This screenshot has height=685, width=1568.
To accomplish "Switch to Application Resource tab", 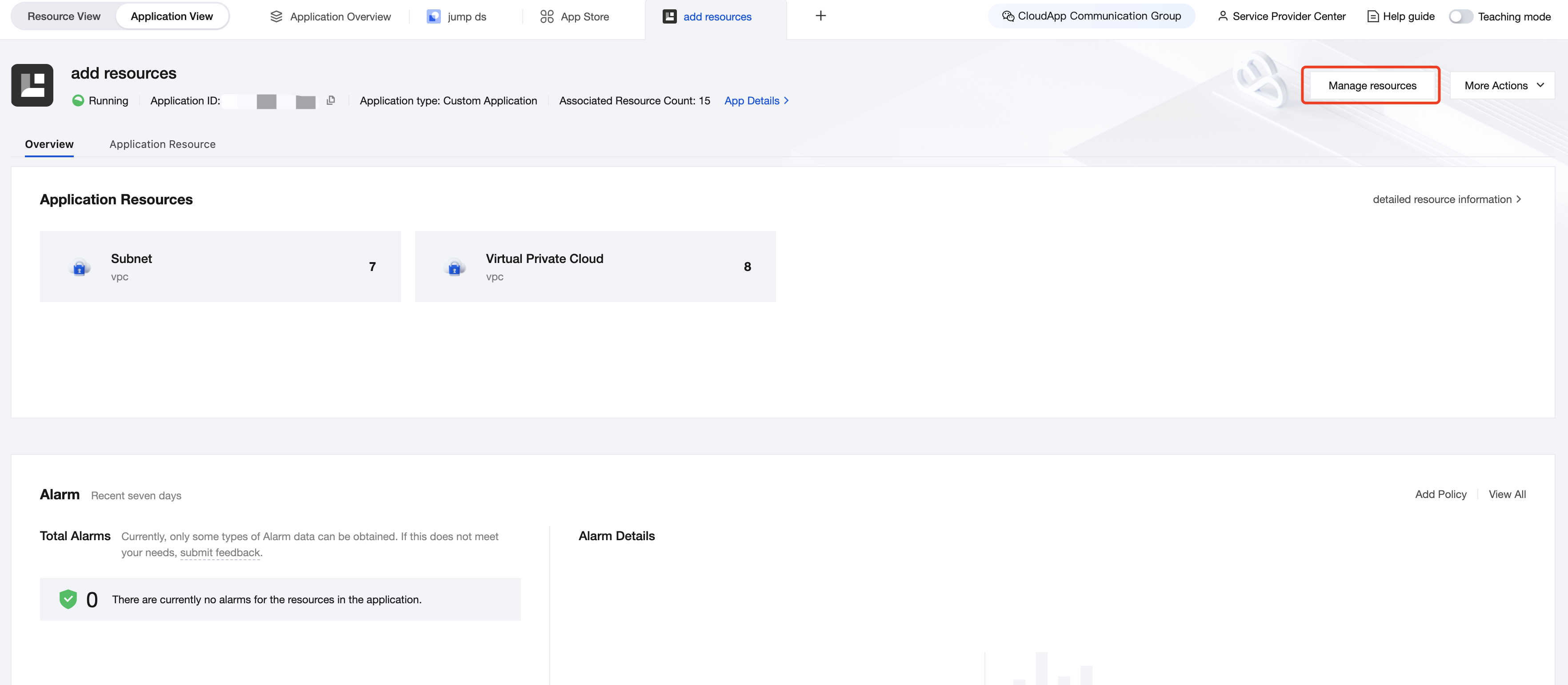I will pyautogui.click(x=163, y=144).
